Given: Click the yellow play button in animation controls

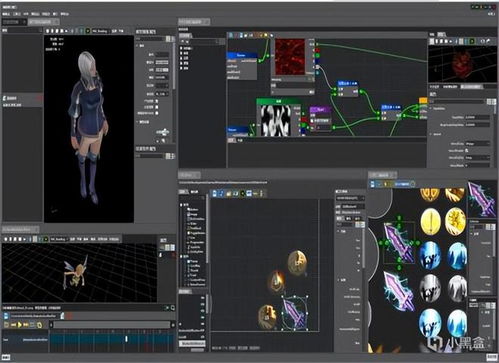Looking at the screenshot, I should (x=19, y=324).
